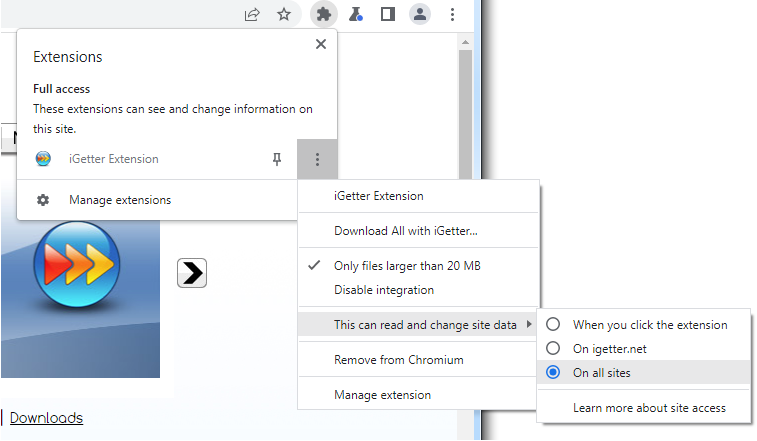Pin the iGetter Extension to toolbar
757x441 pixels.
coord(278,159)
